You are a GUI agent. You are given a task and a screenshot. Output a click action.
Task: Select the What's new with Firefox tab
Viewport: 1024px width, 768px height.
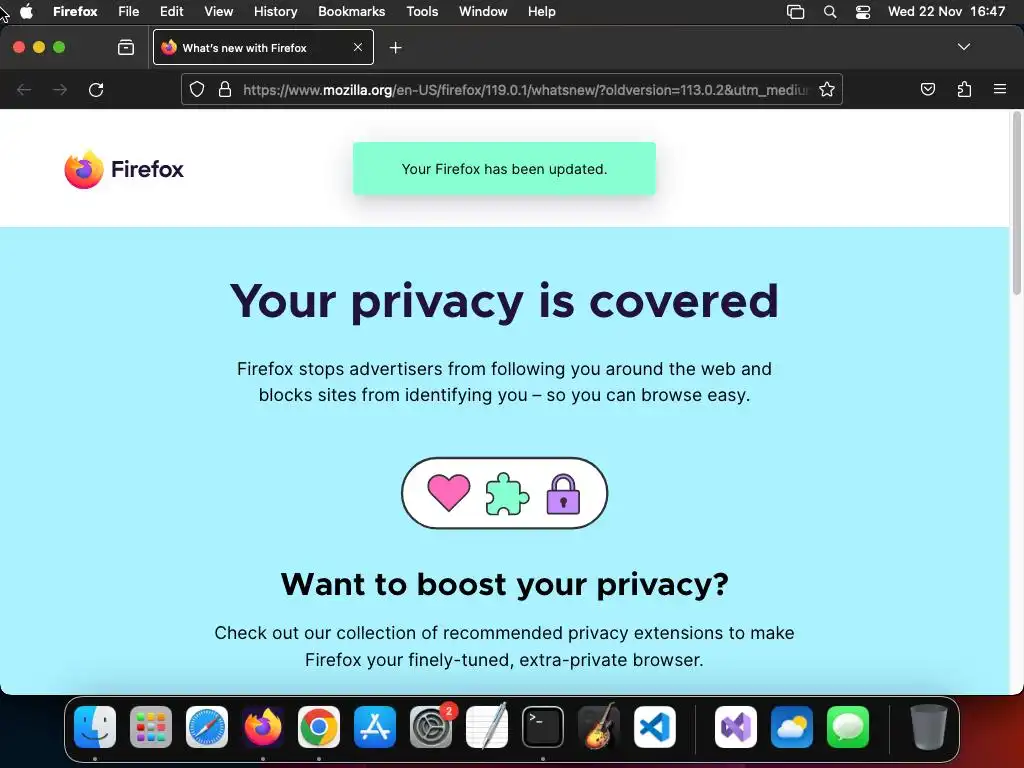263,47
